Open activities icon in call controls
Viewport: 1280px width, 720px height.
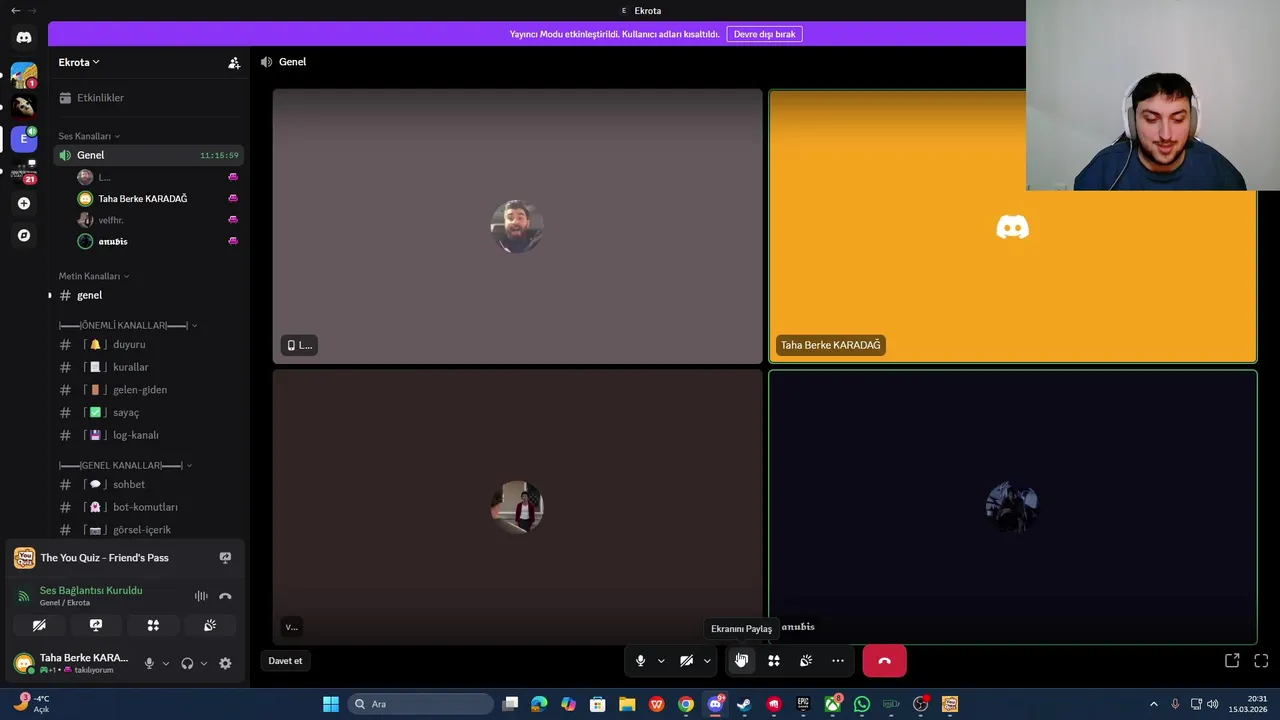[x=773, y=661]
